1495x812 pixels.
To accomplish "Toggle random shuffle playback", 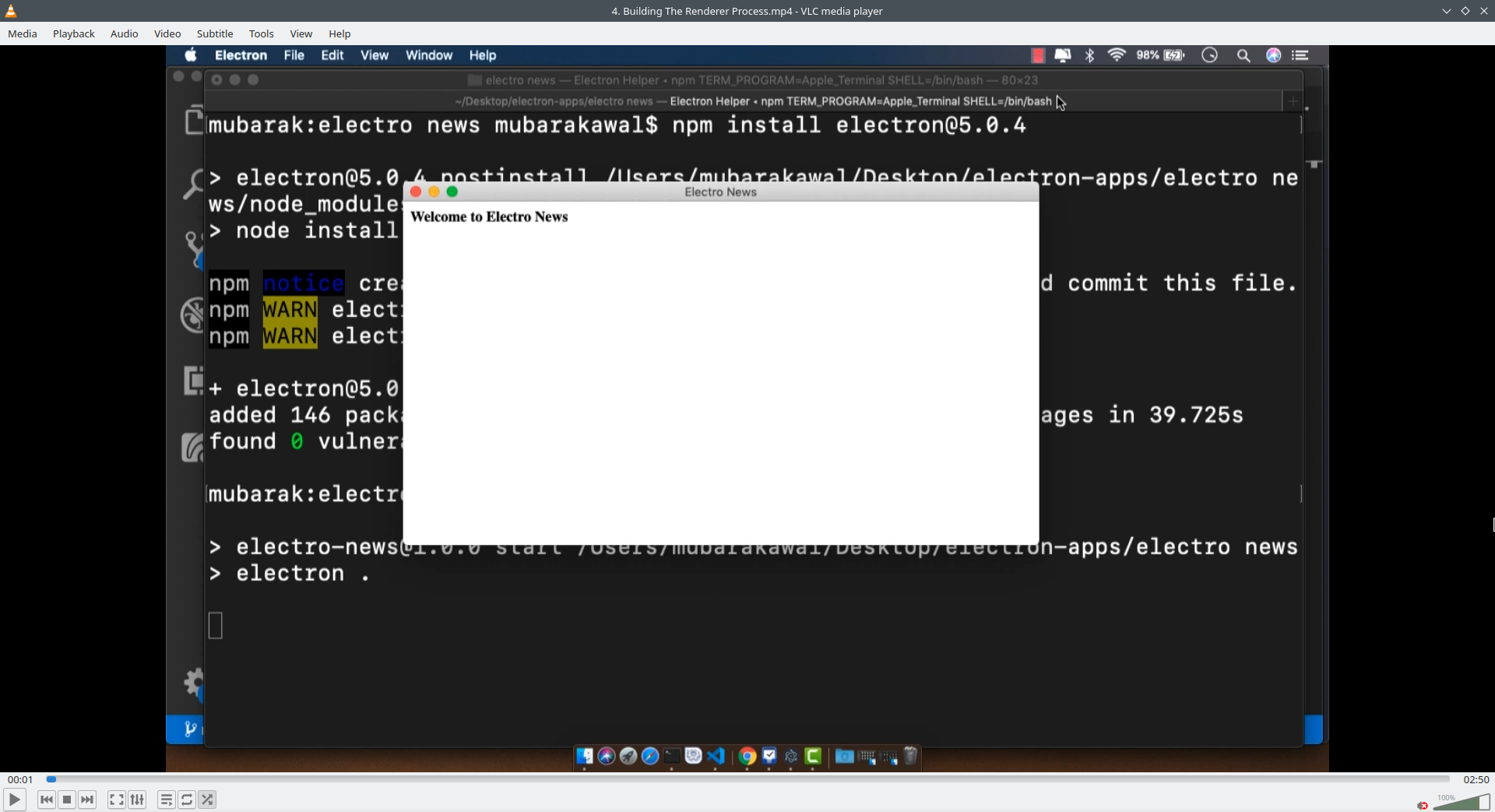I will (207, 800).
